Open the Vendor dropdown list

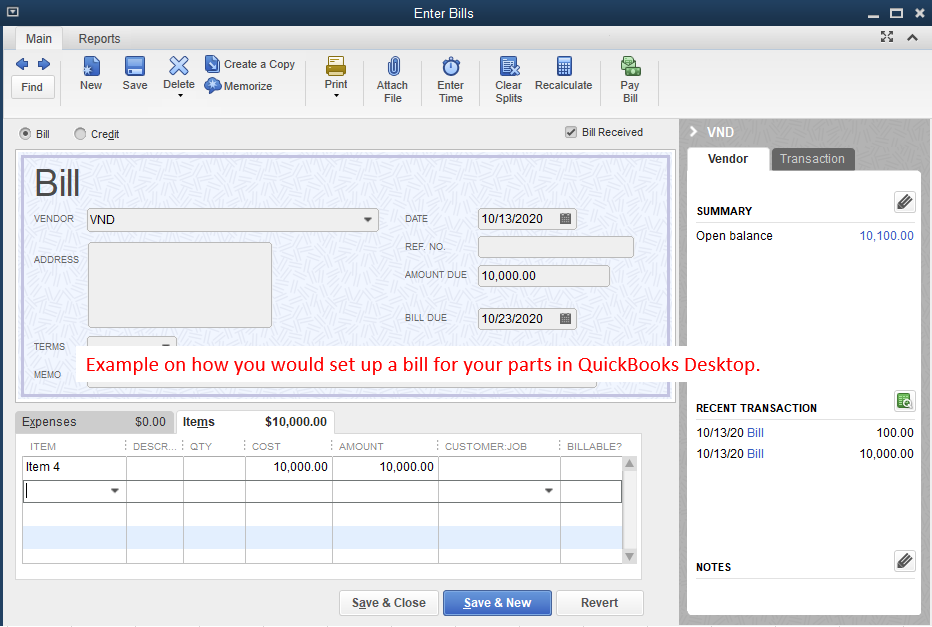368,219
